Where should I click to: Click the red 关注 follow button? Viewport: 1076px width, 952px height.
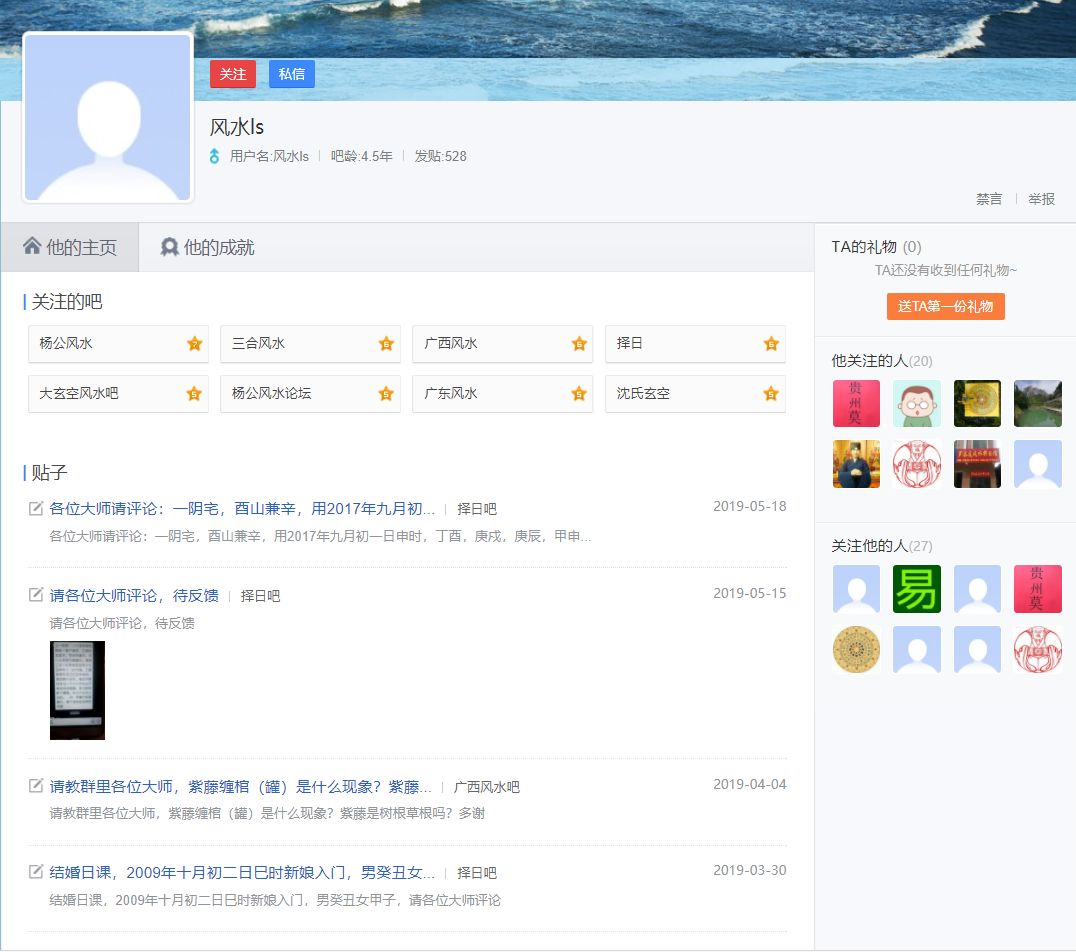tap(232, 74)
